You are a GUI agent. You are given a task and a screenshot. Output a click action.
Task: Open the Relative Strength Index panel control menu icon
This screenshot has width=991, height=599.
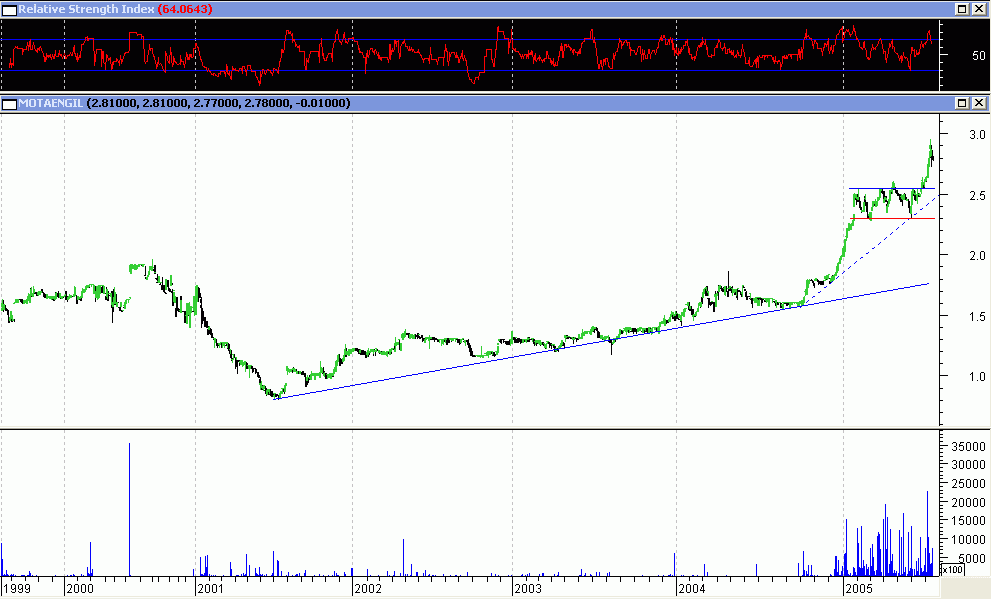click(9, 9)
